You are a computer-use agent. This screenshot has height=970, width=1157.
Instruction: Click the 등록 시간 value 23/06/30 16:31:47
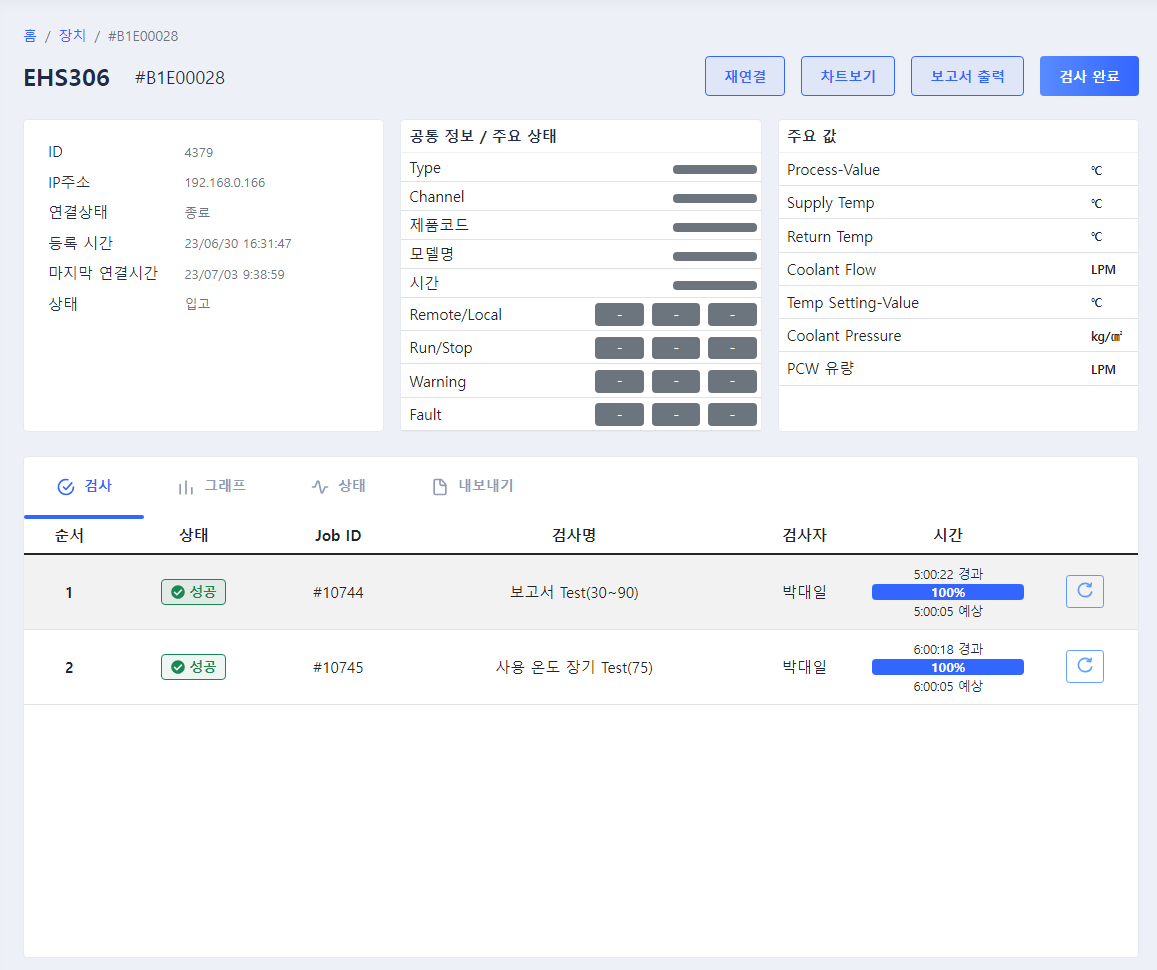[238, 243]
